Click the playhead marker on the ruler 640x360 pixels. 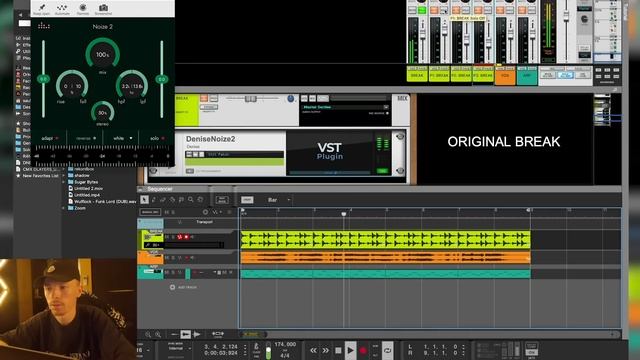(344, 214)
